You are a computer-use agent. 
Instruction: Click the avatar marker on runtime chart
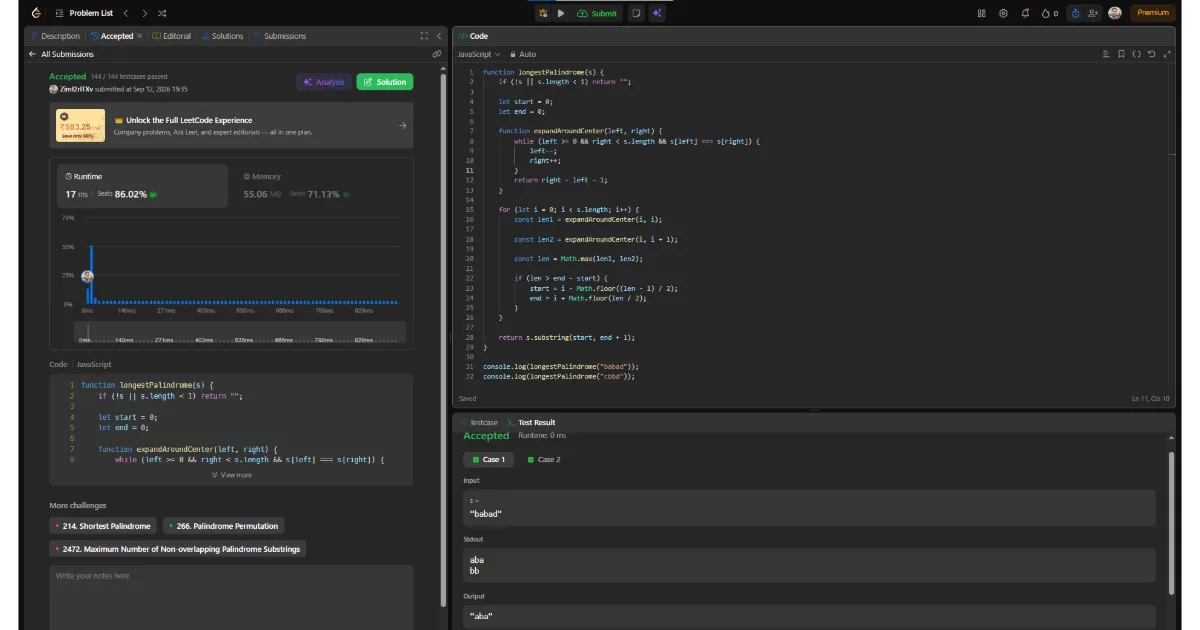pyautogui.click(x=87, y=277)
